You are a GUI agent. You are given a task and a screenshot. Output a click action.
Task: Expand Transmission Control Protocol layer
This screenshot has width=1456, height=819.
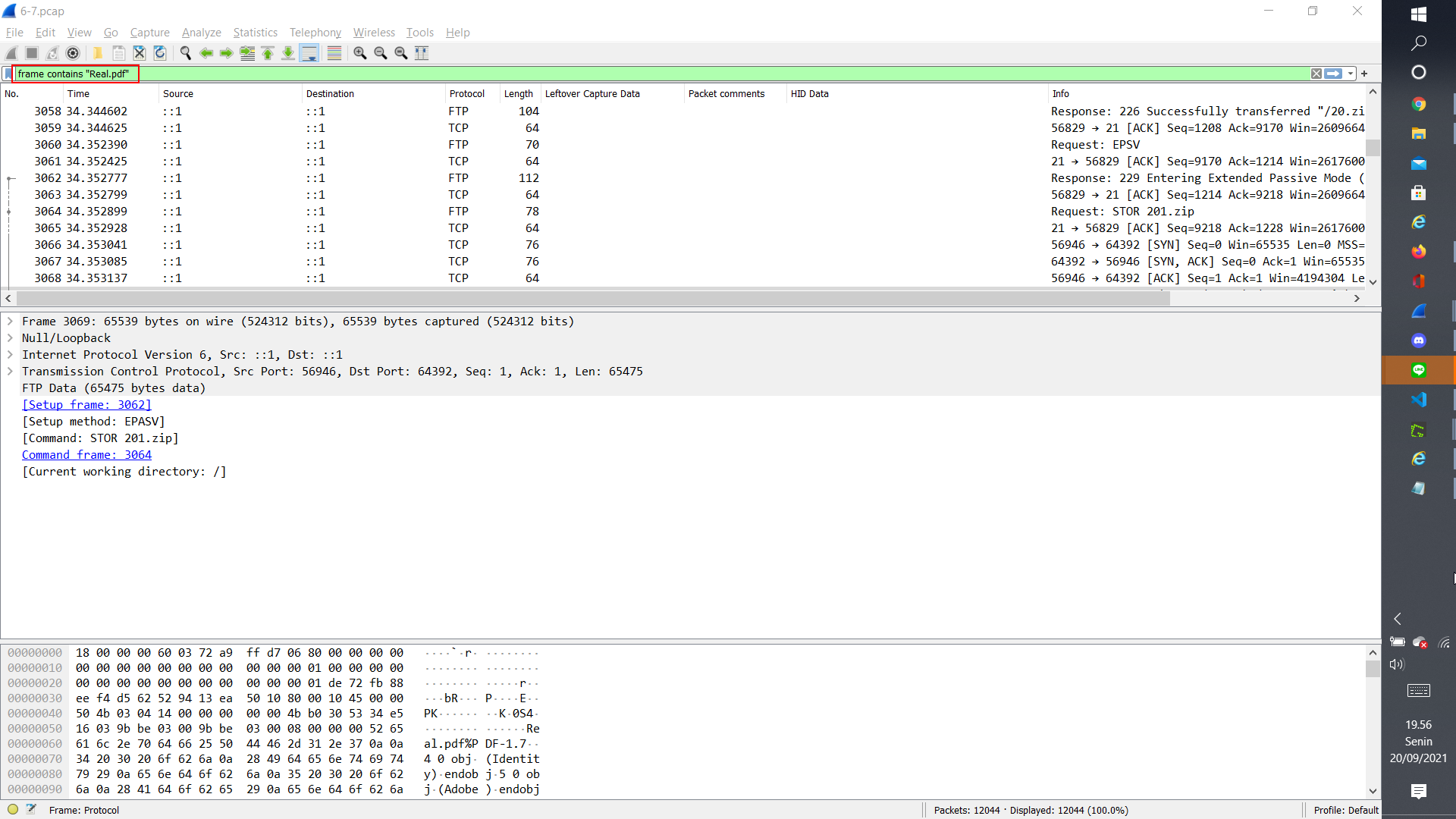point(11,371)
